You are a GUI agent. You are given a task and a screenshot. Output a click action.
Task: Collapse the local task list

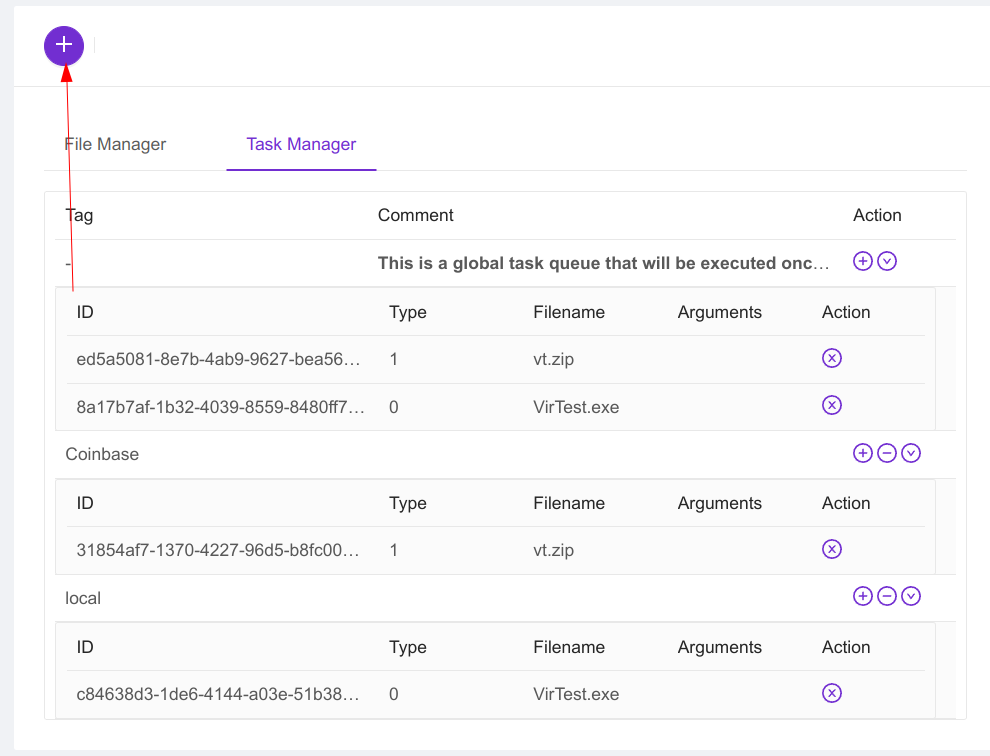pos(910,597)
